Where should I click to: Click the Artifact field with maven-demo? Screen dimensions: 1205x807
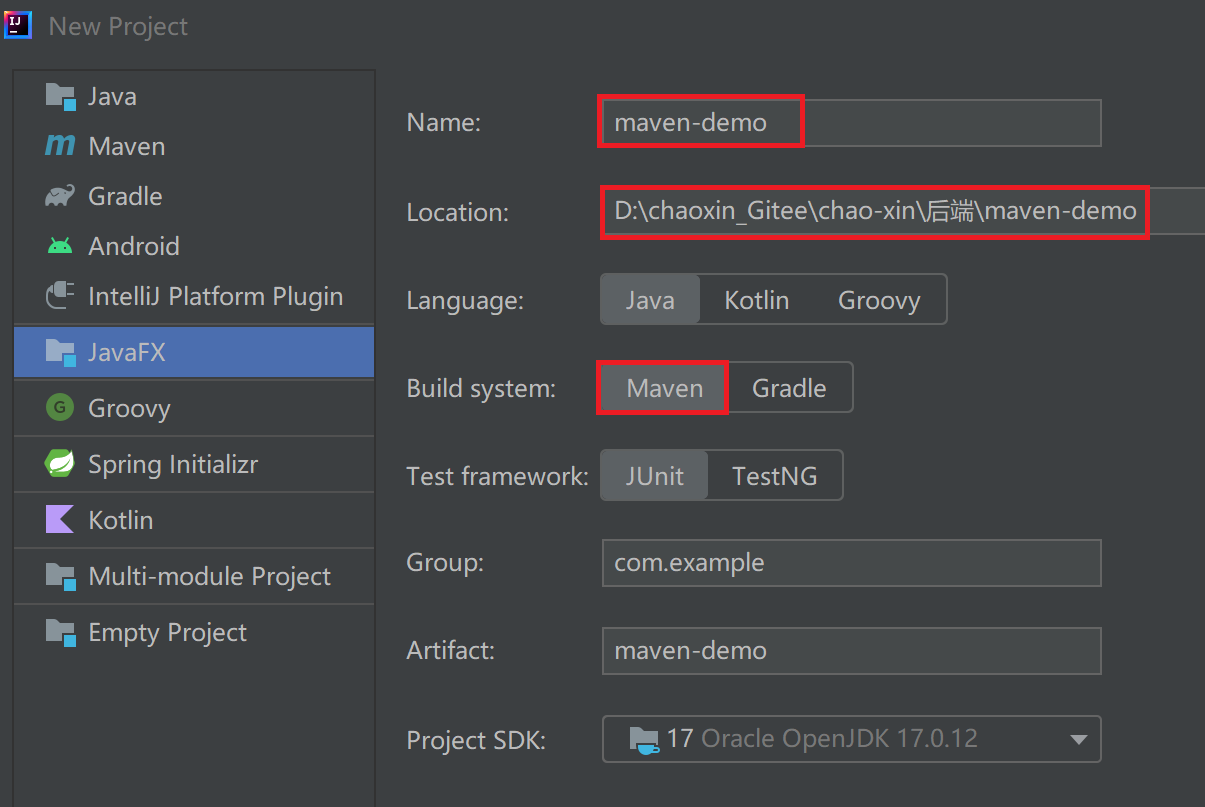click(x=852, y=651)
